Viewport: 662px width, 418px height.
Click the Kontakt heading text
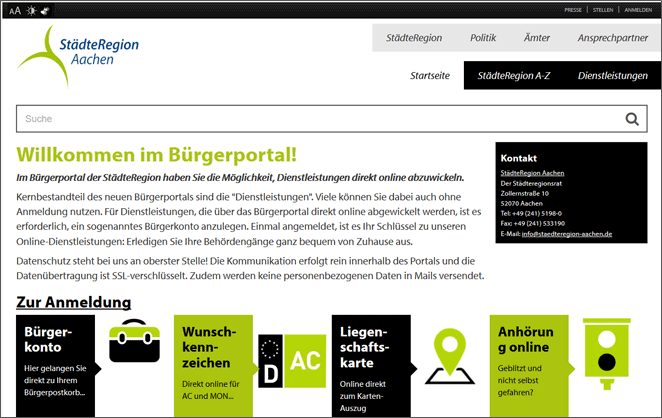518,158
